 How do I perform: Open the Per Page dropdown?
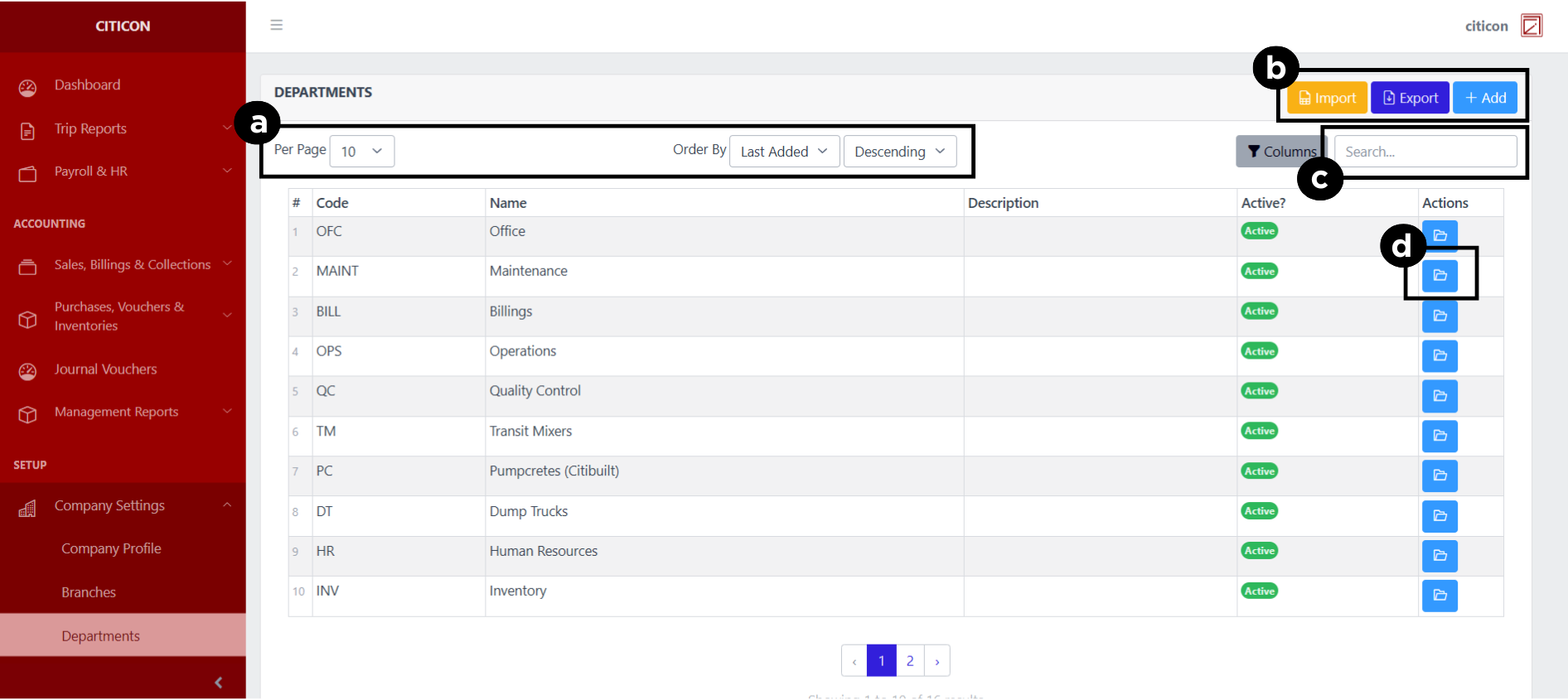click(361, 152)
